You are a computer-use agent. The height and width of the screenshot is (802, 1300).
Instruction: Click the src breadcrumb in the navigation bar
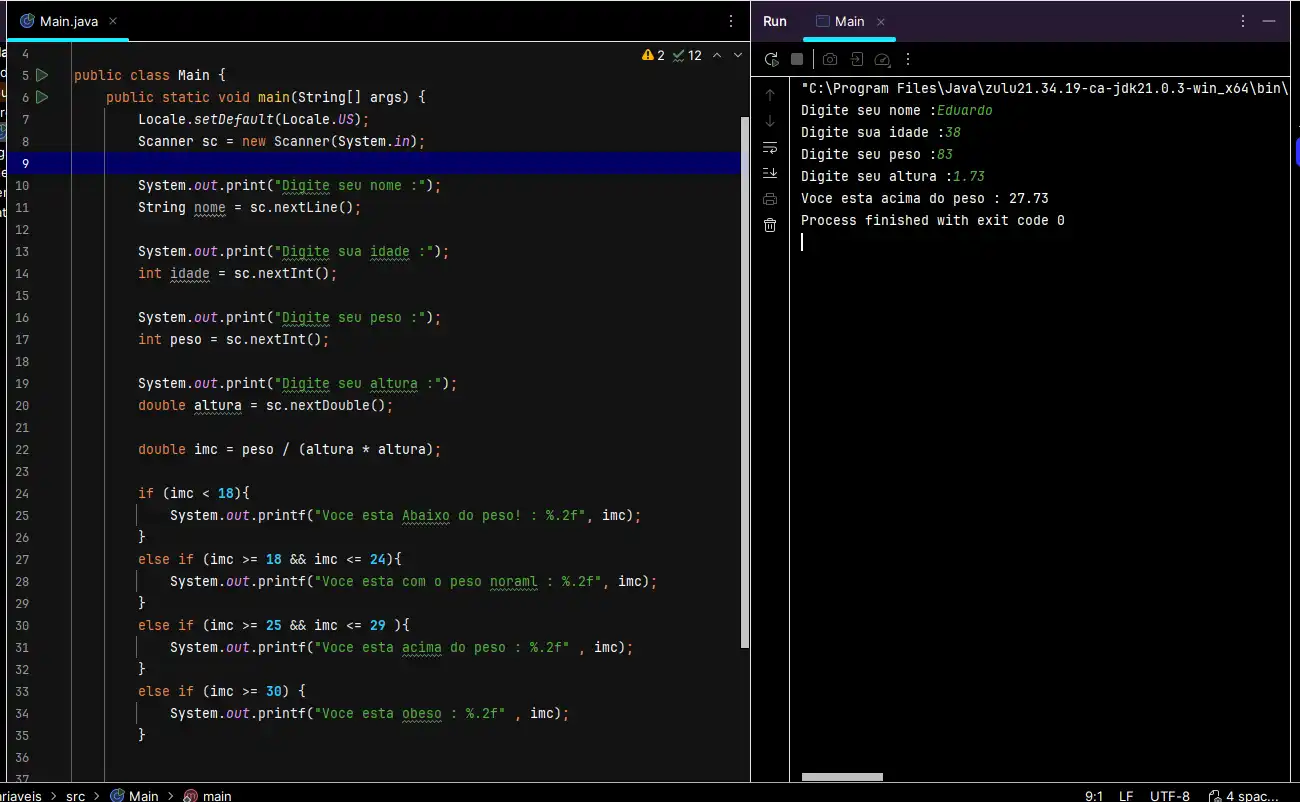(x=76, y=796)
